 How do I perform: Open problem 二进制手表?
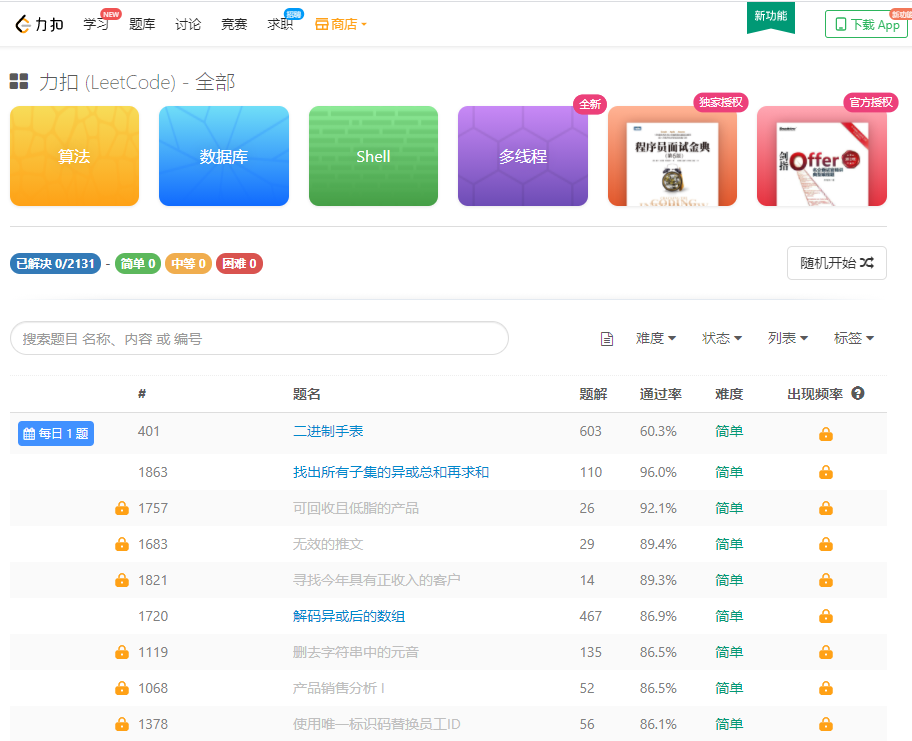pos(328,431)
